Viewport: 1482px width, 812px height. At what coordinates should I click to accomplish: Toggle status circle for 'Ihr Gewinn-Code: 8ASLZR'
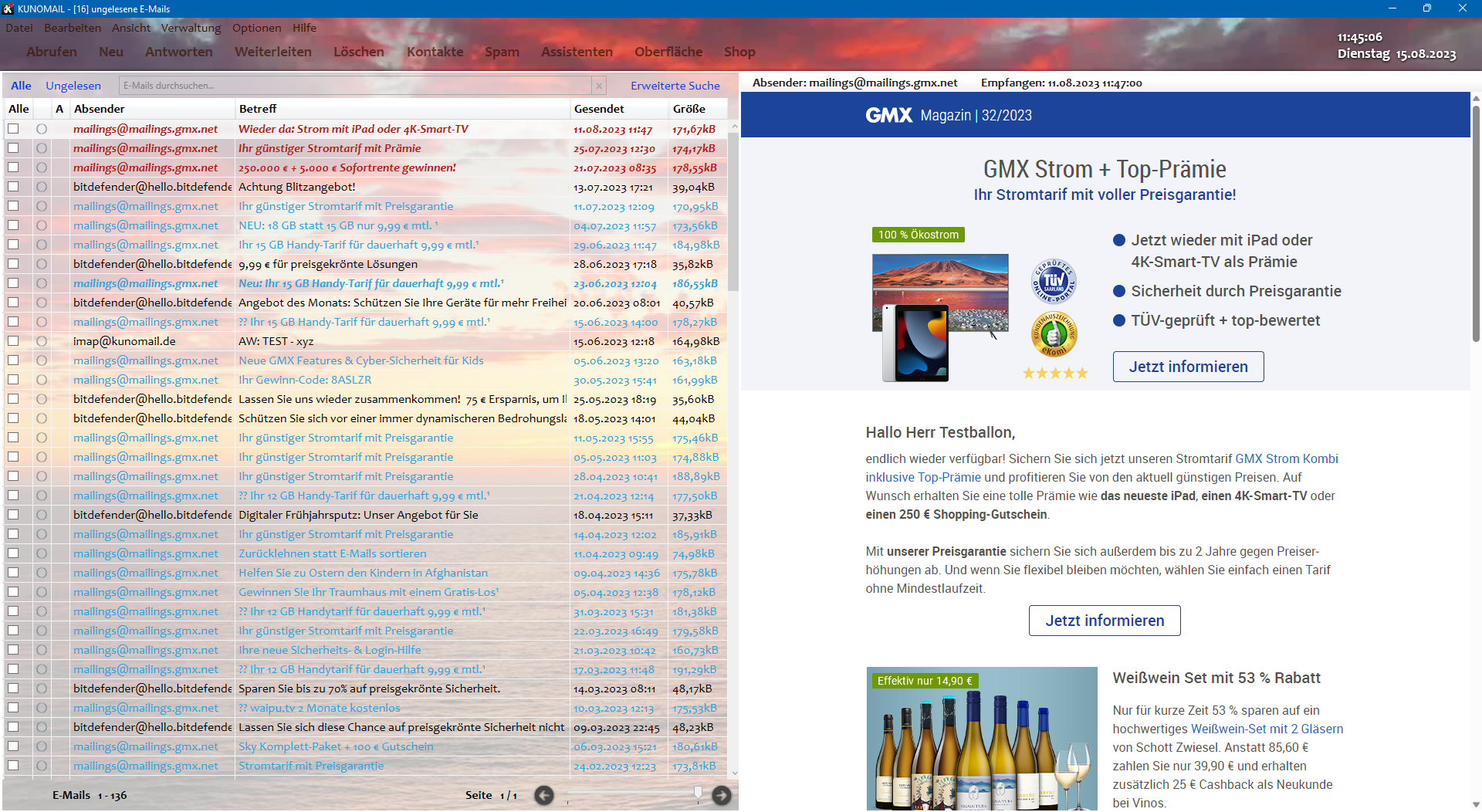coord(42,380)
